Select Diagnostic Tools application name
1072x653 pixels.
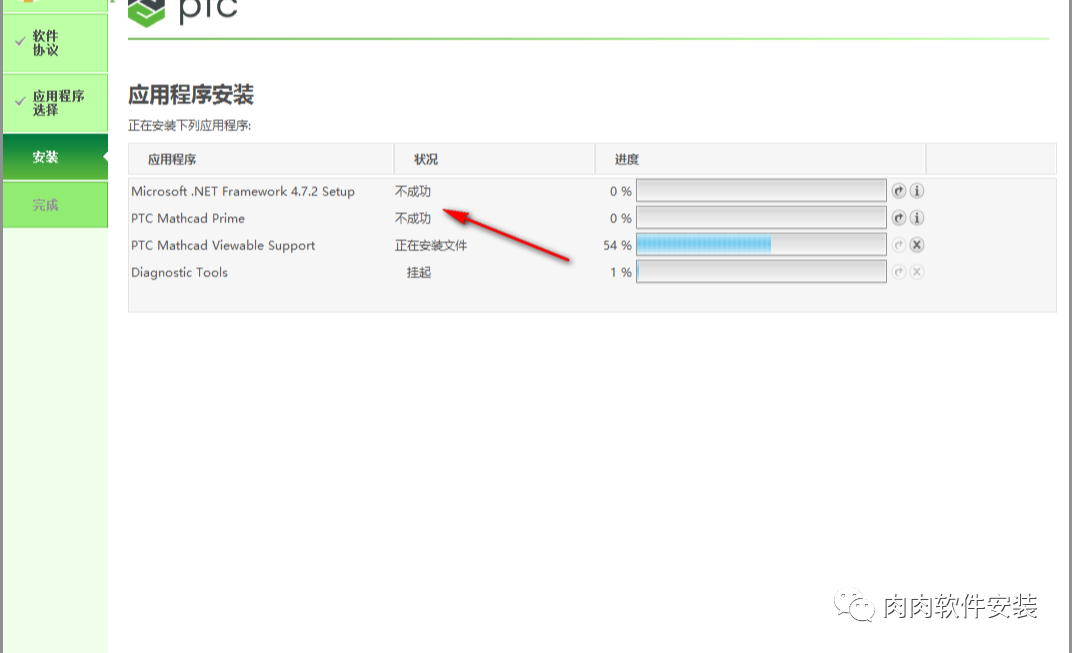coord(179,272)
